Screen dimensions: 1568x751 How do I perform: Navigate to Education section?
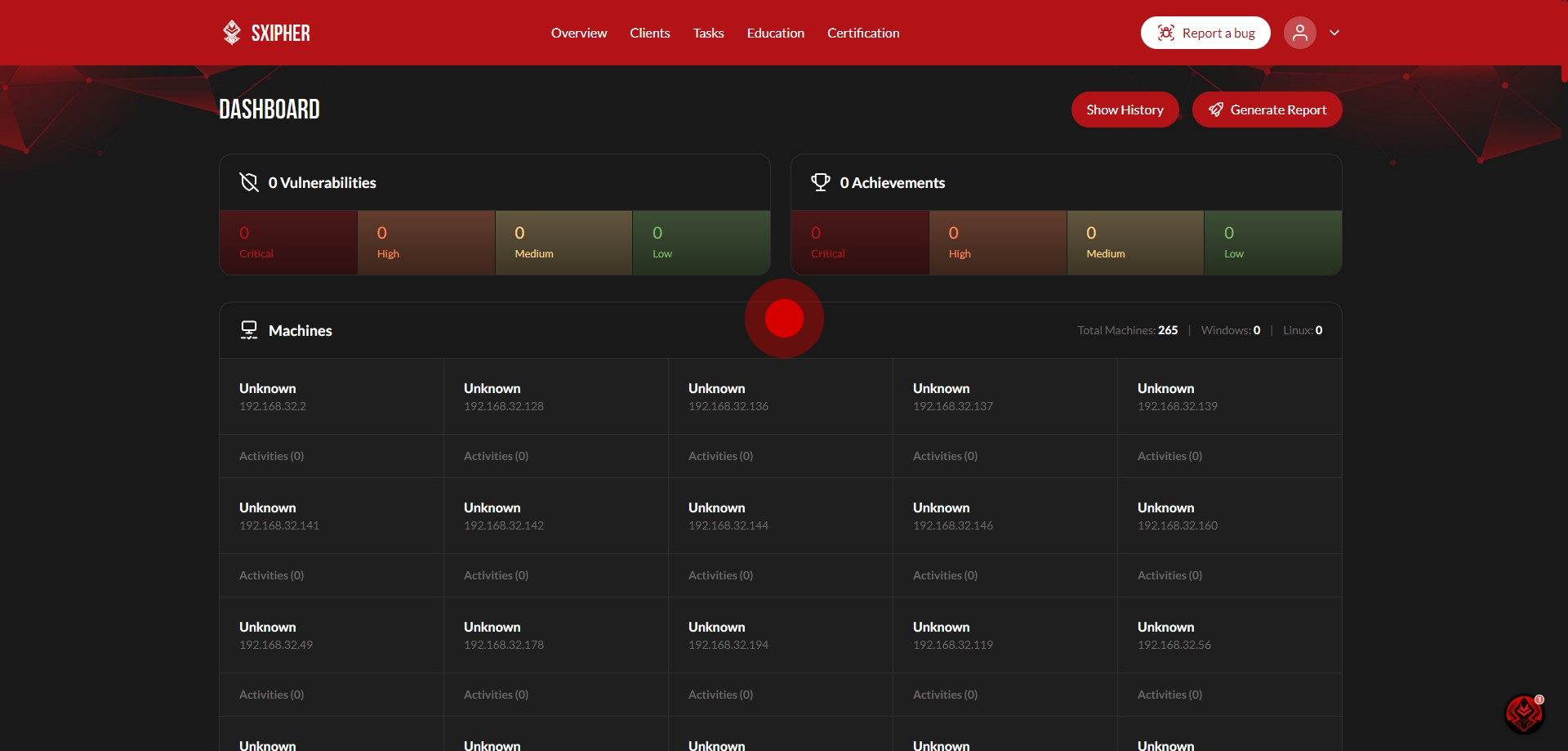click(x=775, y=33)
